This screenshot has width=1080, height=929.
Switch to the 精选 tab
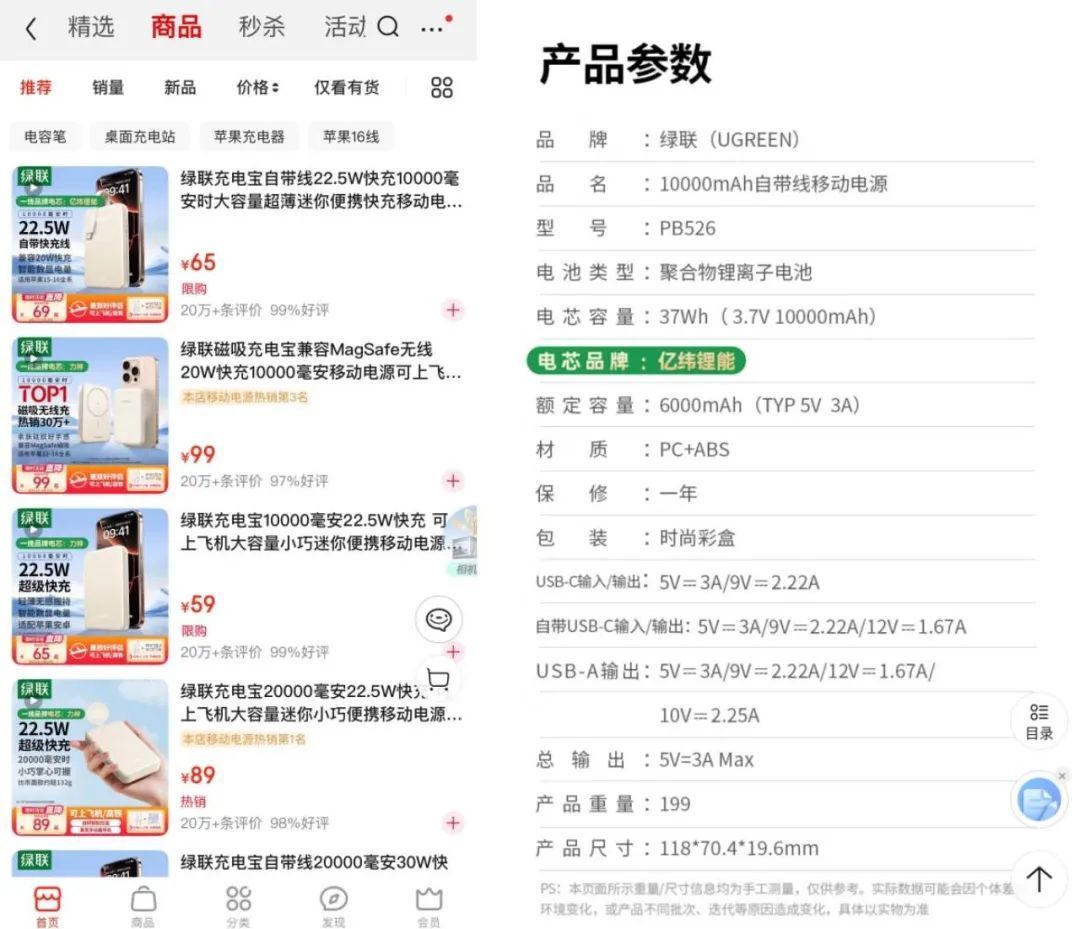click(x=91, y=28)
